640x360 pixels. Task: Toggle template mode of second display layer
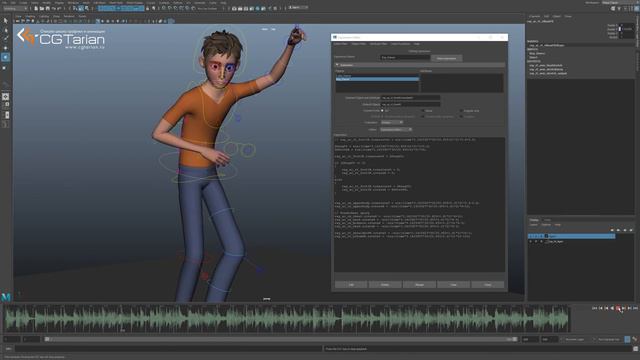coord(541,241)
